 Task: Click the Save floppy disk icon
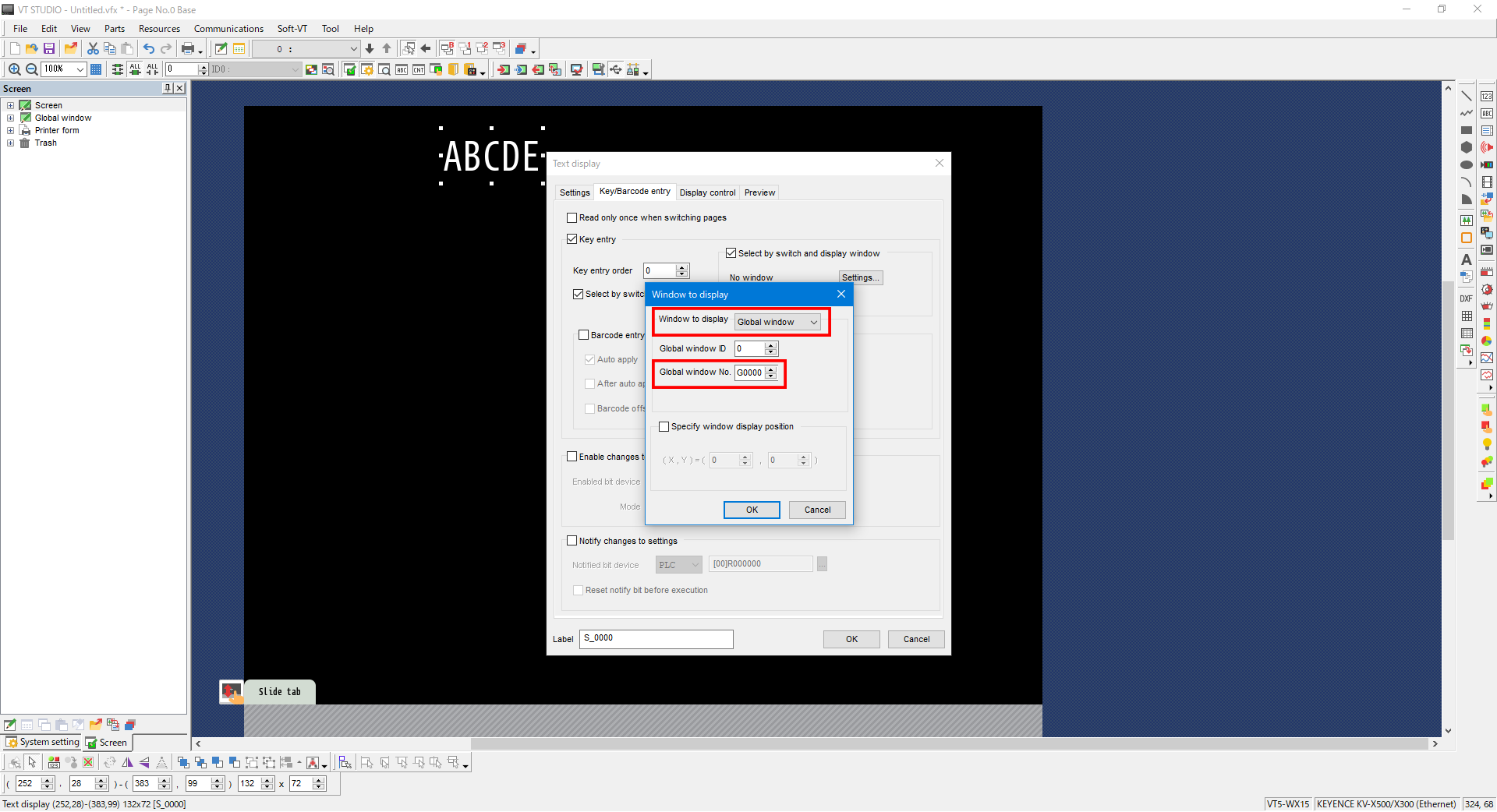(49, 48)
